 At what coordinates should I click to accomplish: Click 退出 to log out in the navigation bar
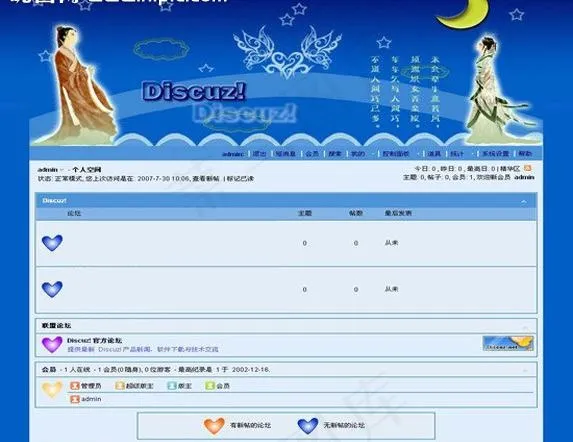click(259, 154)
